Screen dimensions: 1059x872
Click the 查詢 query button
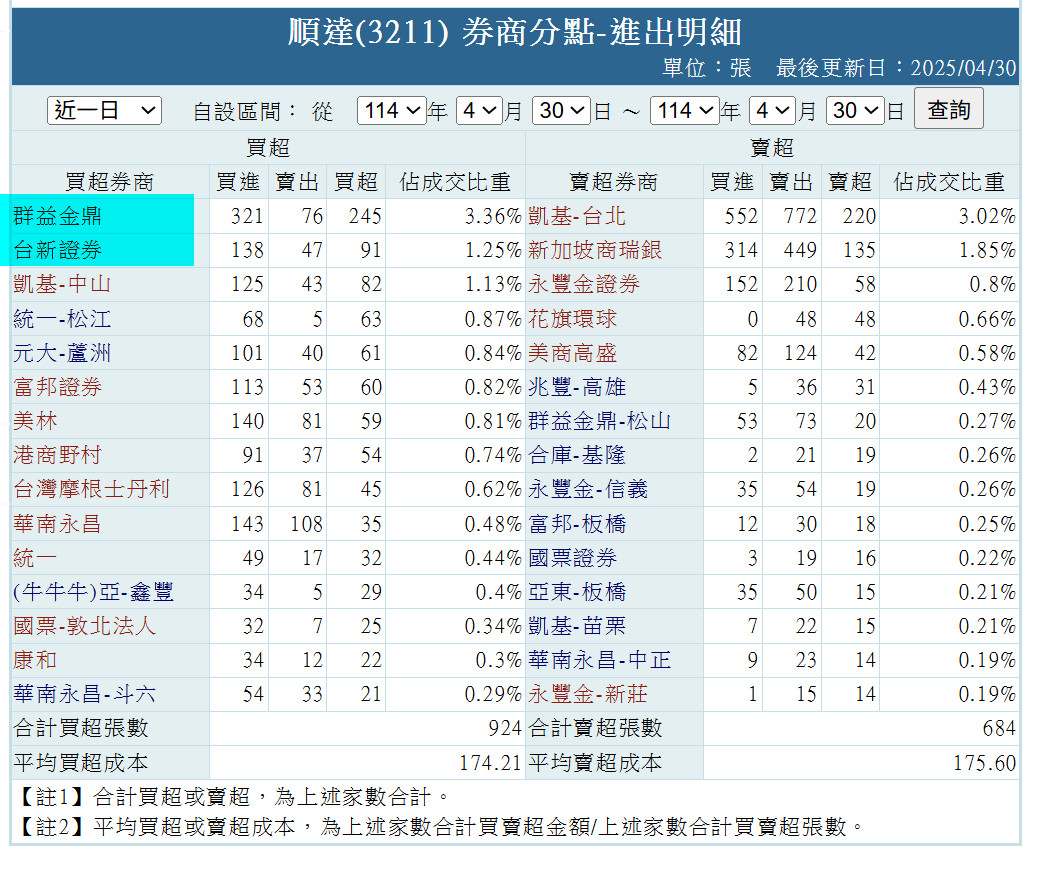click(x=948, y=109)
